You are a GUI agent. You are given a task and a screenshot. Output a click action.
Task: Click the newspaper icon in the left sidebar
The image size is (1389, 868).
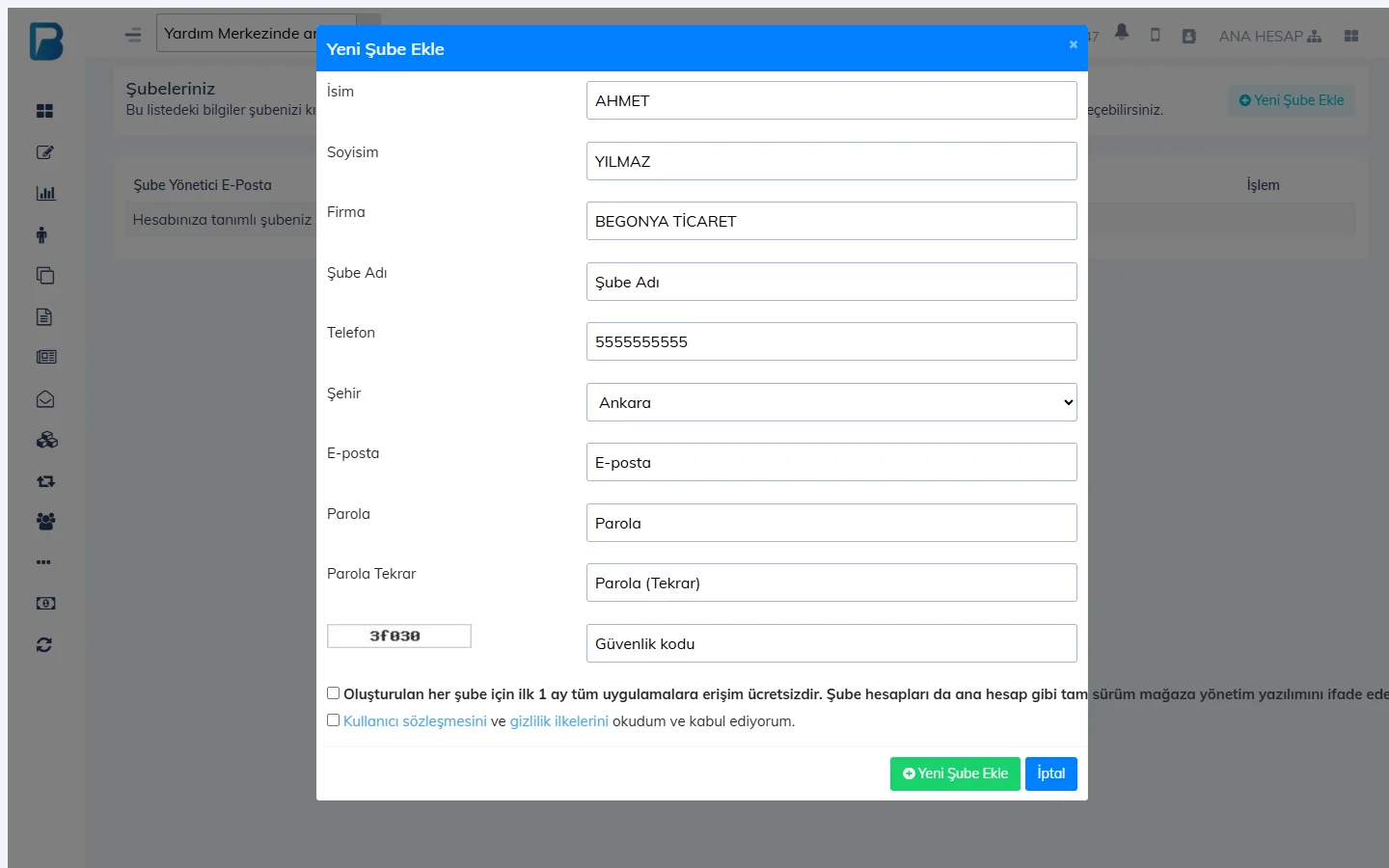(x=46, y=357)
